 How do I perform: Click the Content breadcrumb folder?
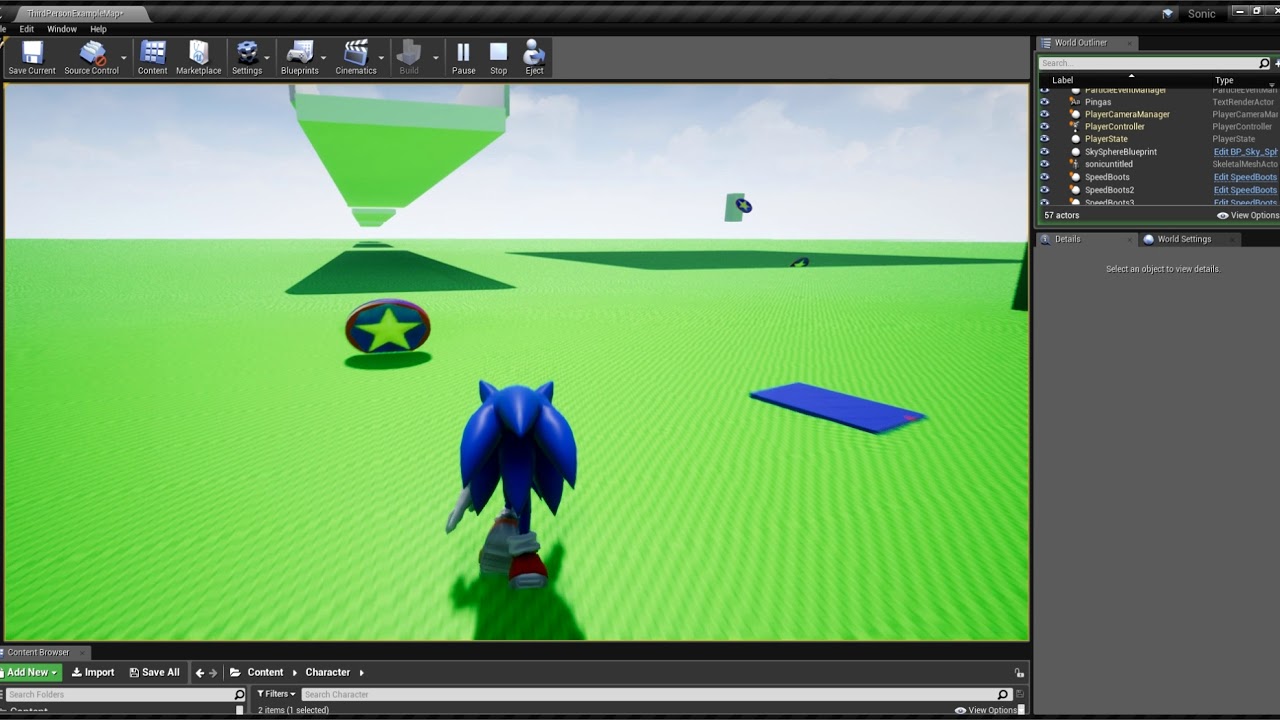click(265, 672)
